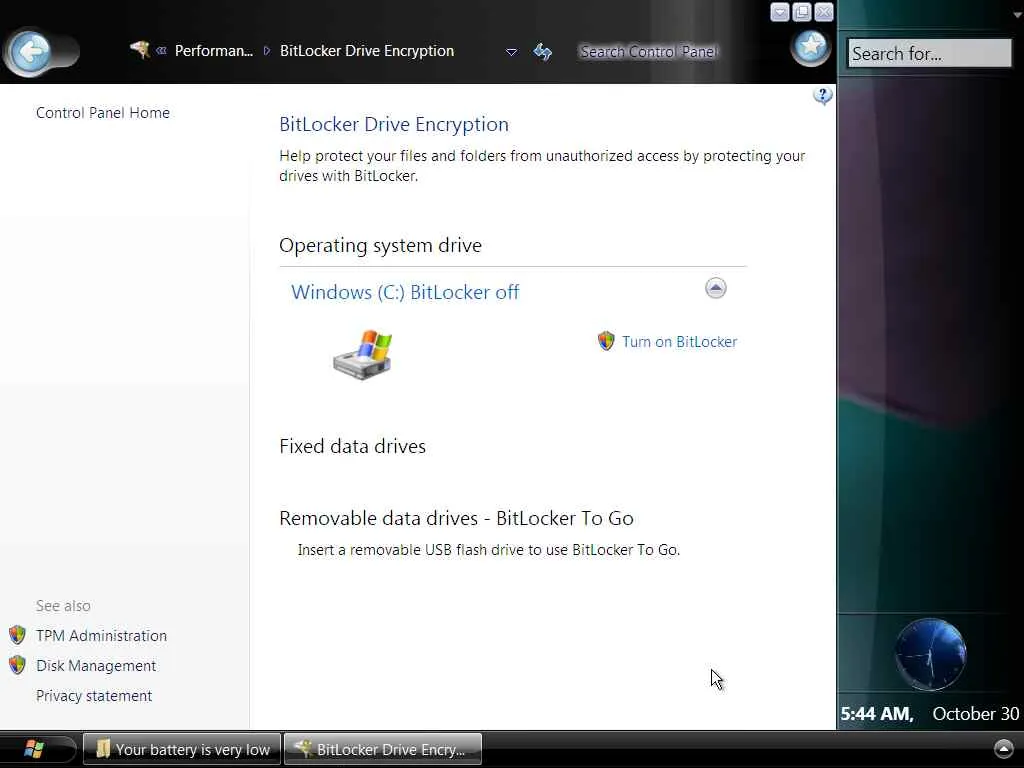The width and height of the screenshot is (1024, 768).
Task: Refresh the Control Panel page
Action: [542, 52]
